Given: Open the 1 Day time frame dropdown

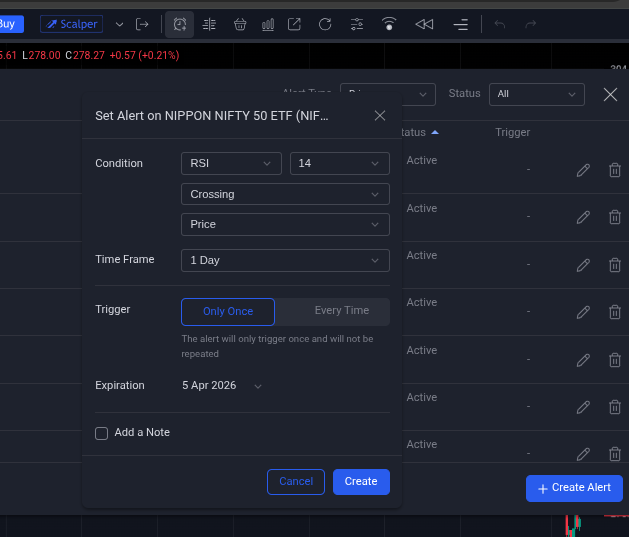Looking at the screenshot, I should point(285,260).
